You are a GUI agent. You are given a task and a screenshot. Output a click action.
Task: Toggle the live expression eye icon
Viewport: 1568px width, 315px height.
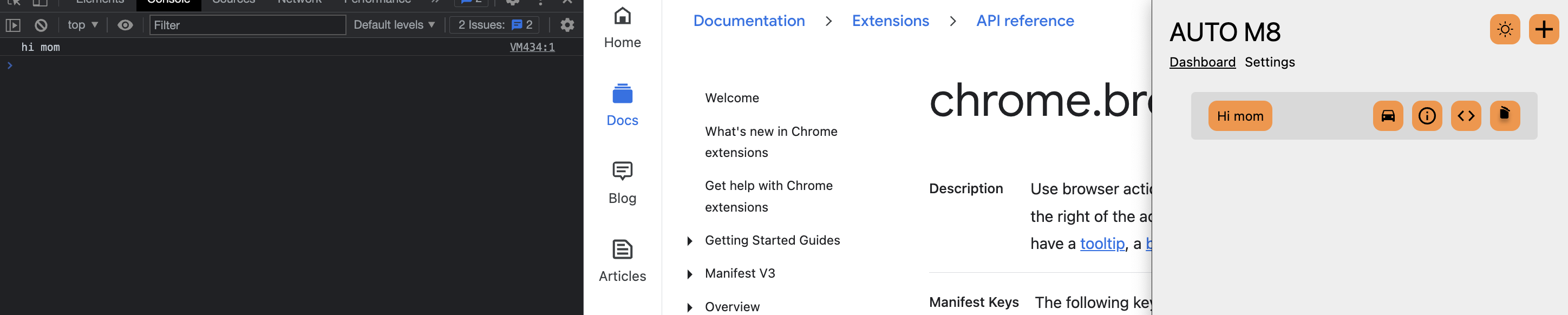(x=126, y=25)
